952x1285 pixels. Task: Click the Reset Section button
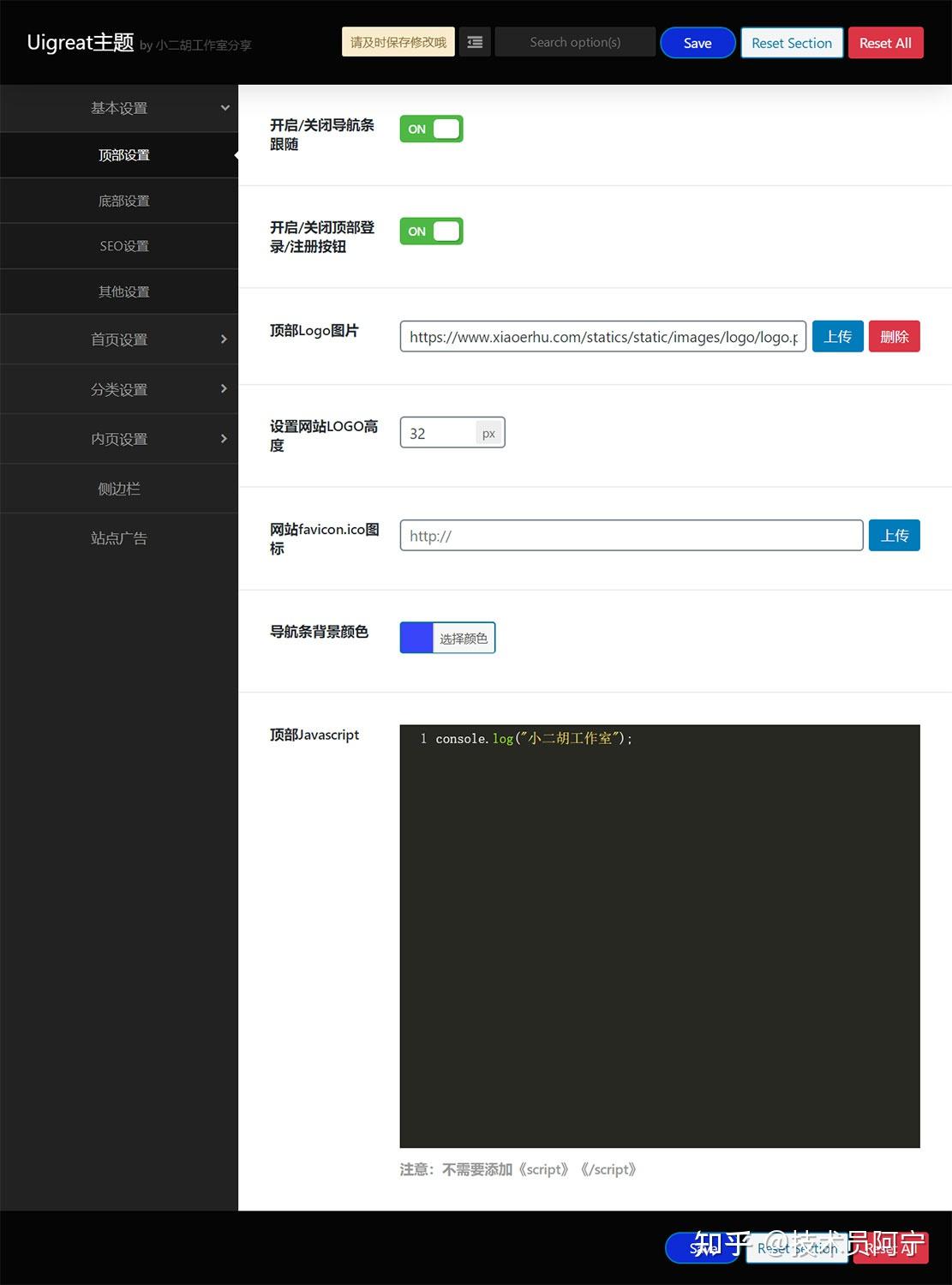(x=791, y=42)
